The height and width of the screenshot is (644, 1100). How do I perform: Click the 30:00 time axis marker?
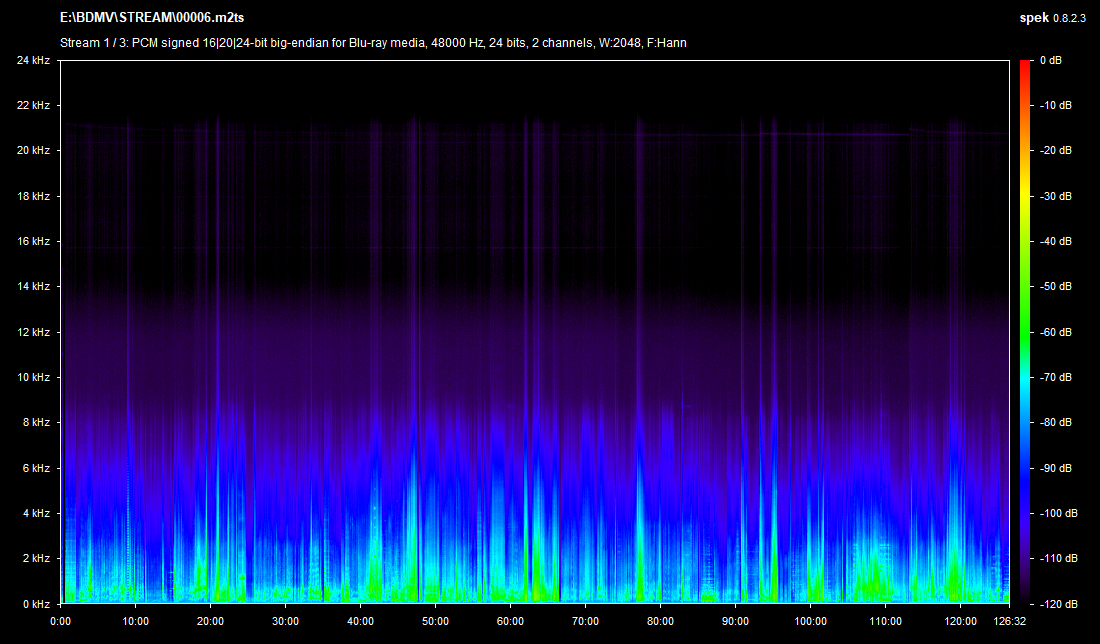click(285, 620)
